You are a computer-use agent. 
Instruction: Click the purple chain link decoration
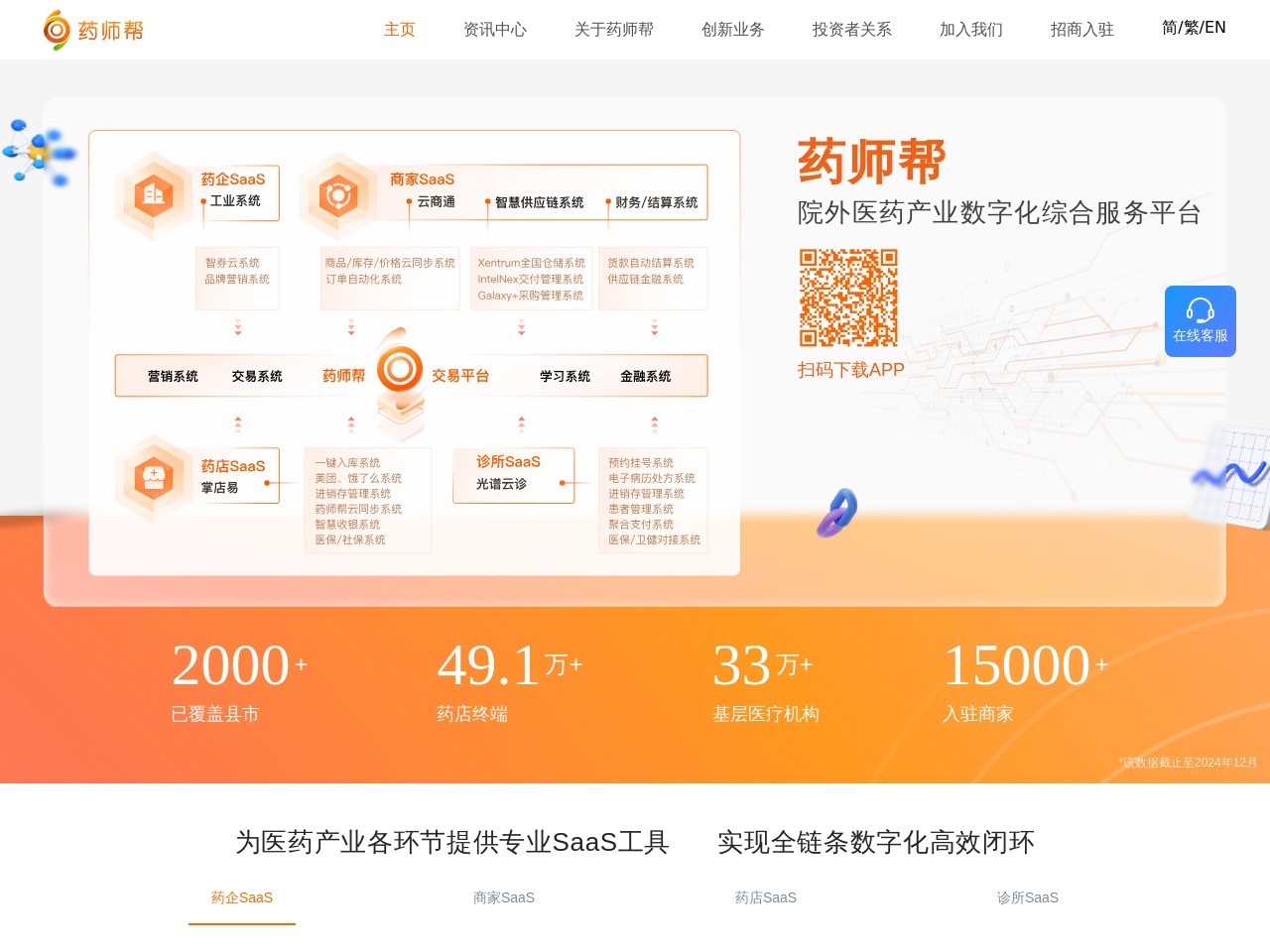tap(837, 512)
